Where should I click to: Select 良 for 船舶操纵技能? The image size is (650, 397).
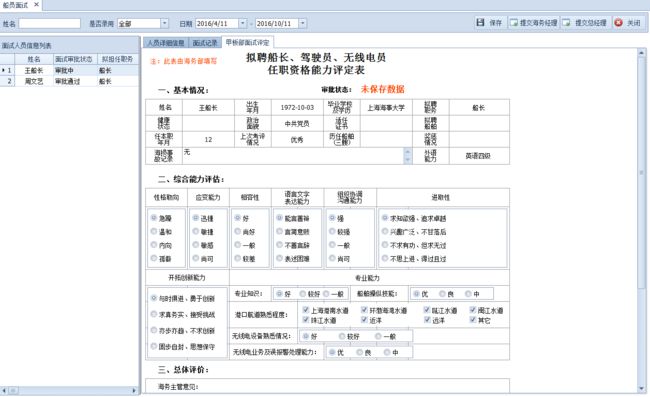(x=443, y=294)
